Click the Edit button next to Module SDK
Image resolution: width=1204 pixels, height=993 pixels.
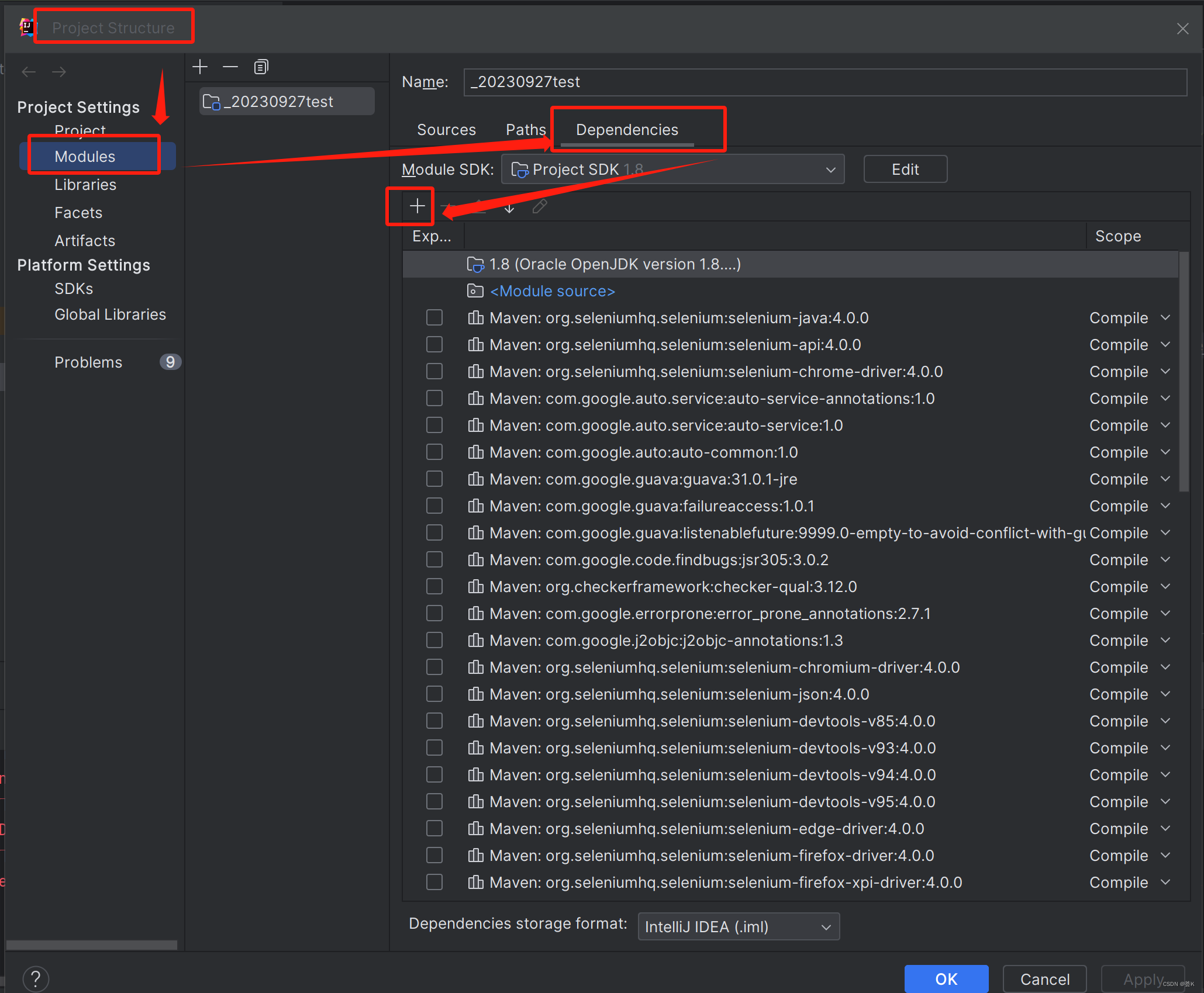coord(905,169)
